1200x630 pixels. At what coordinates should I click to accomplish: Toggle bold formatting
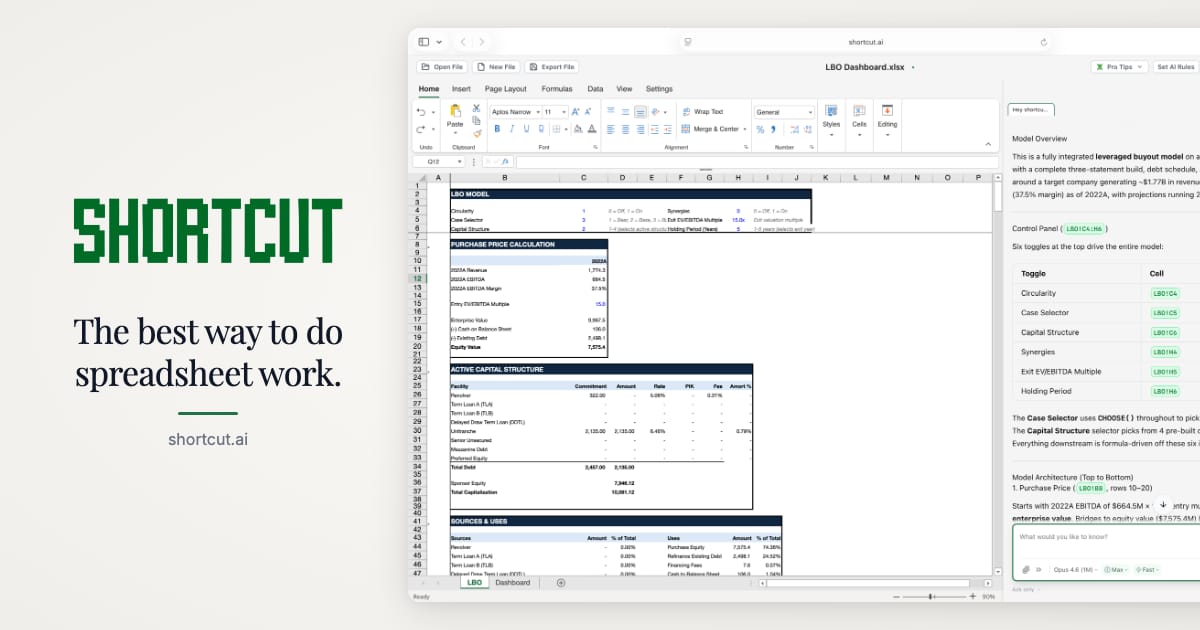tap(497, 129)
